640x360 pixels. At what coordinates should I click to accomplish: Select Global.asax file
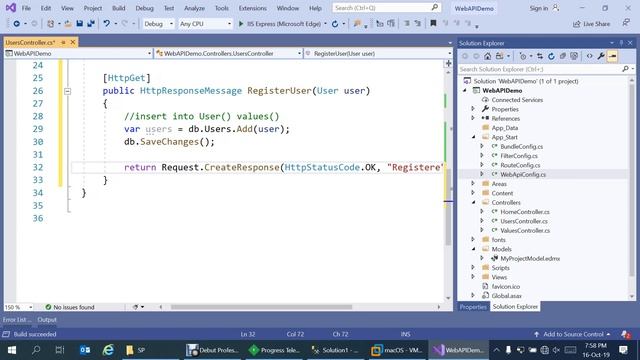coord(506,296)
